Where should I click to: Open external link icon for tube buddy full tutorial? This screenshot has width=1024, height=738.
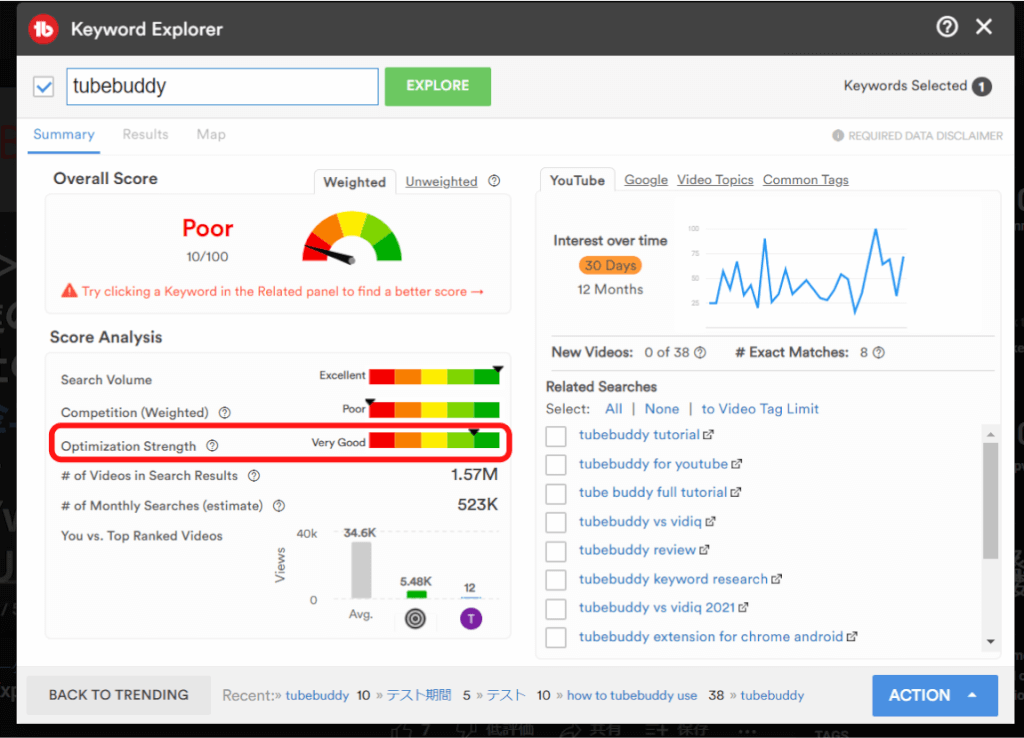coord(736,492)
